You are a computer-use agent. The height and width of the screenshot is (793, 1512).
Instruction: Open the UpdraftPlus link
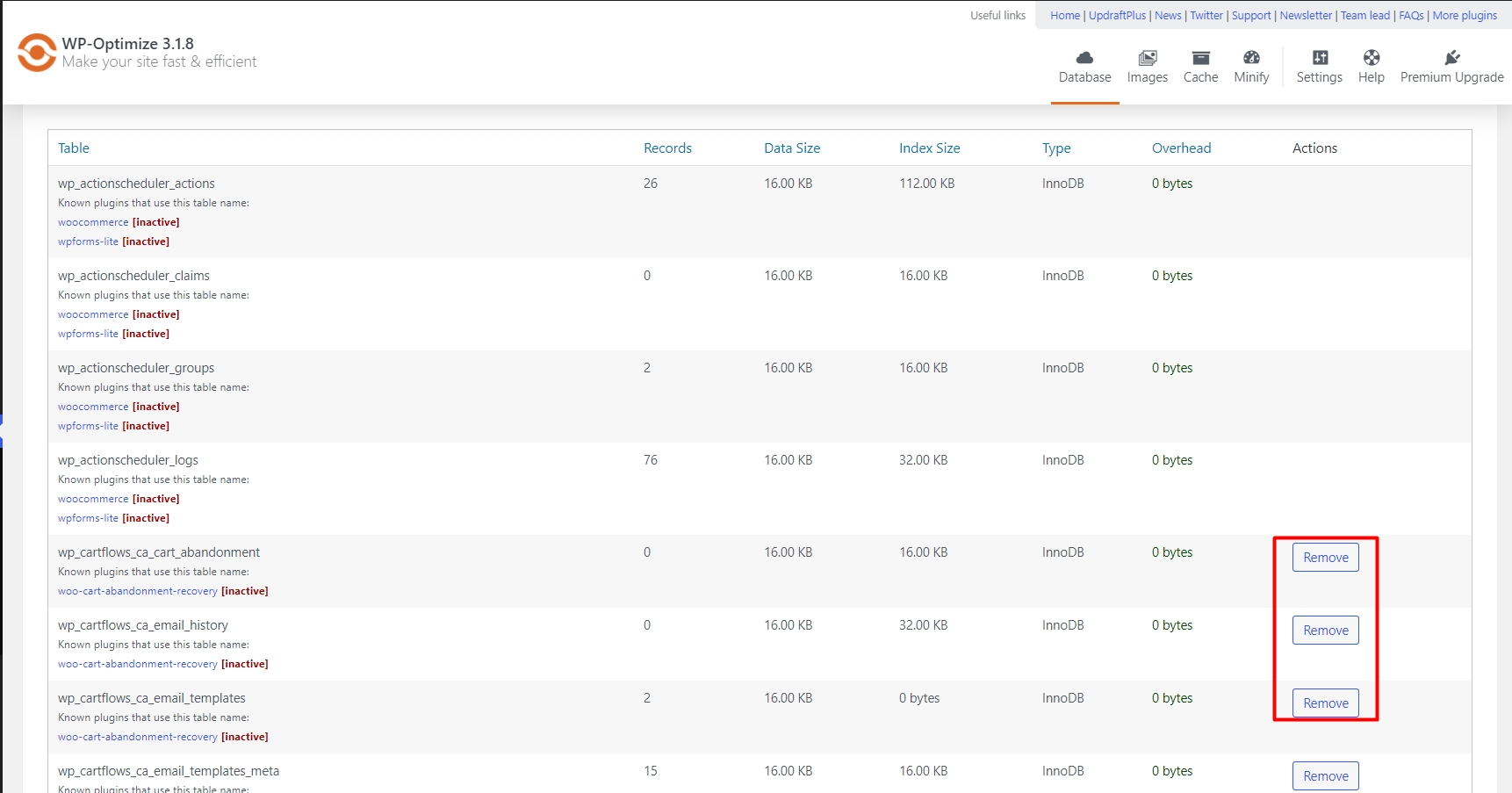(1117, 16)
